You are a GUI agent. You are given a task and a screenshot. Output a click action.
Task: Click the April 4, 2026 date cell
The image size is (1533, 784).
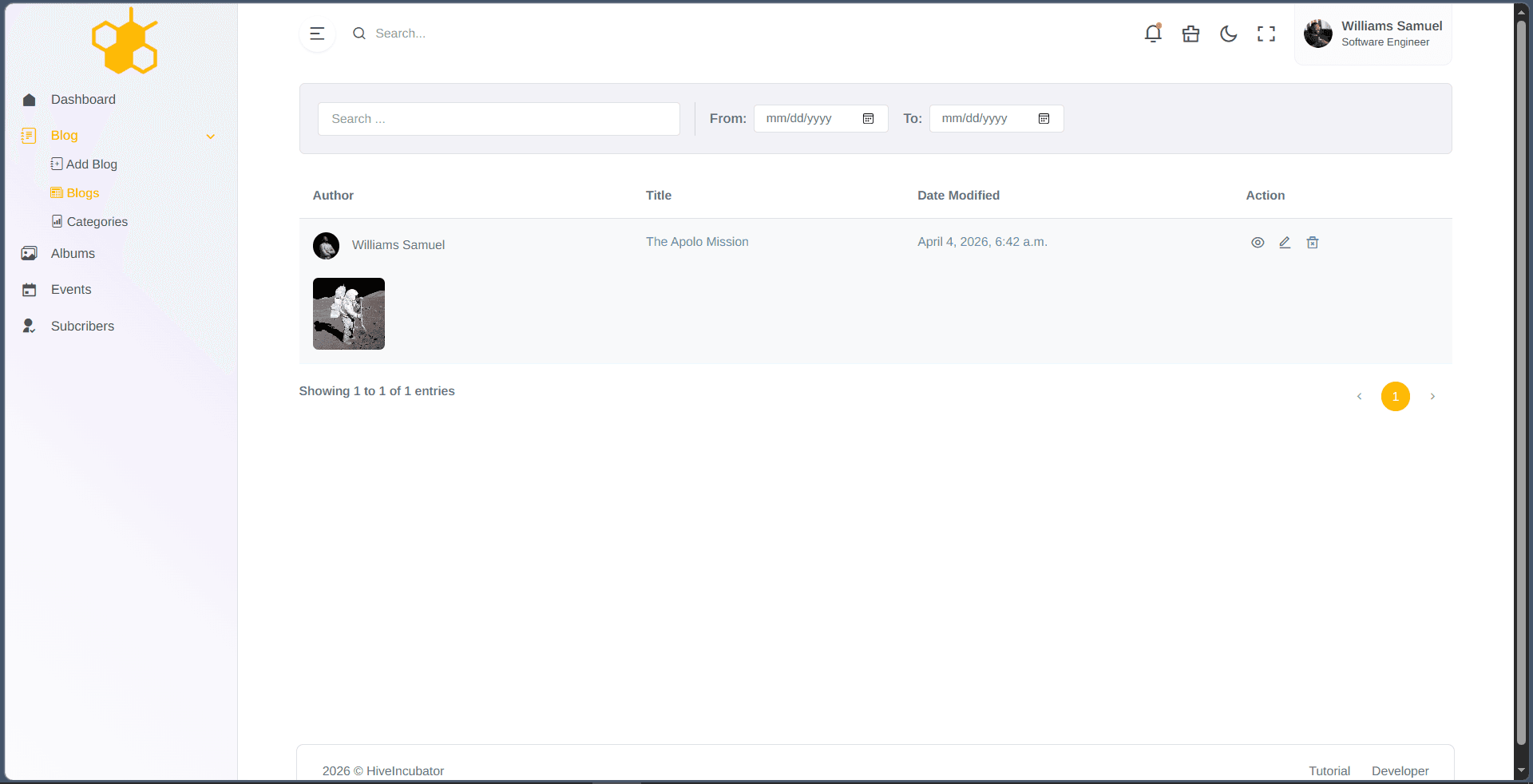[982, 242]
